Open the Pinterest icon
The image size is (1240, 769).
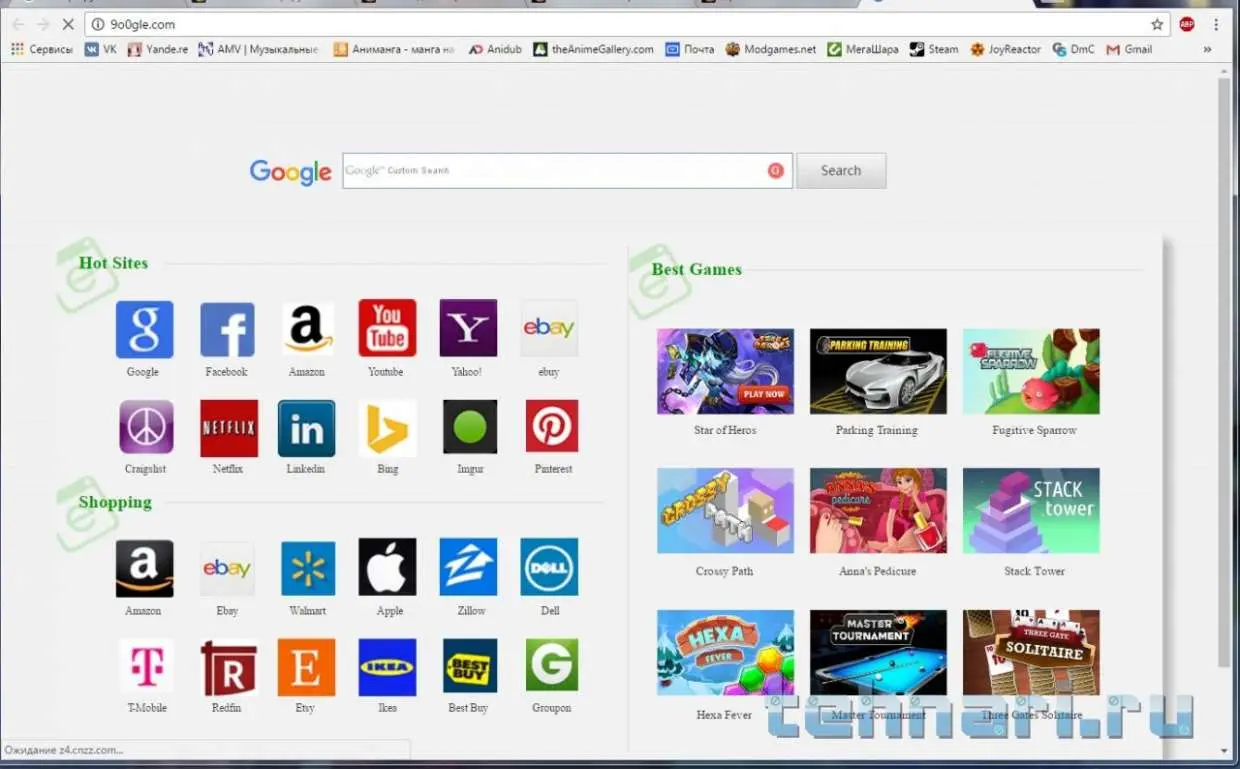[x=552, y=427]
